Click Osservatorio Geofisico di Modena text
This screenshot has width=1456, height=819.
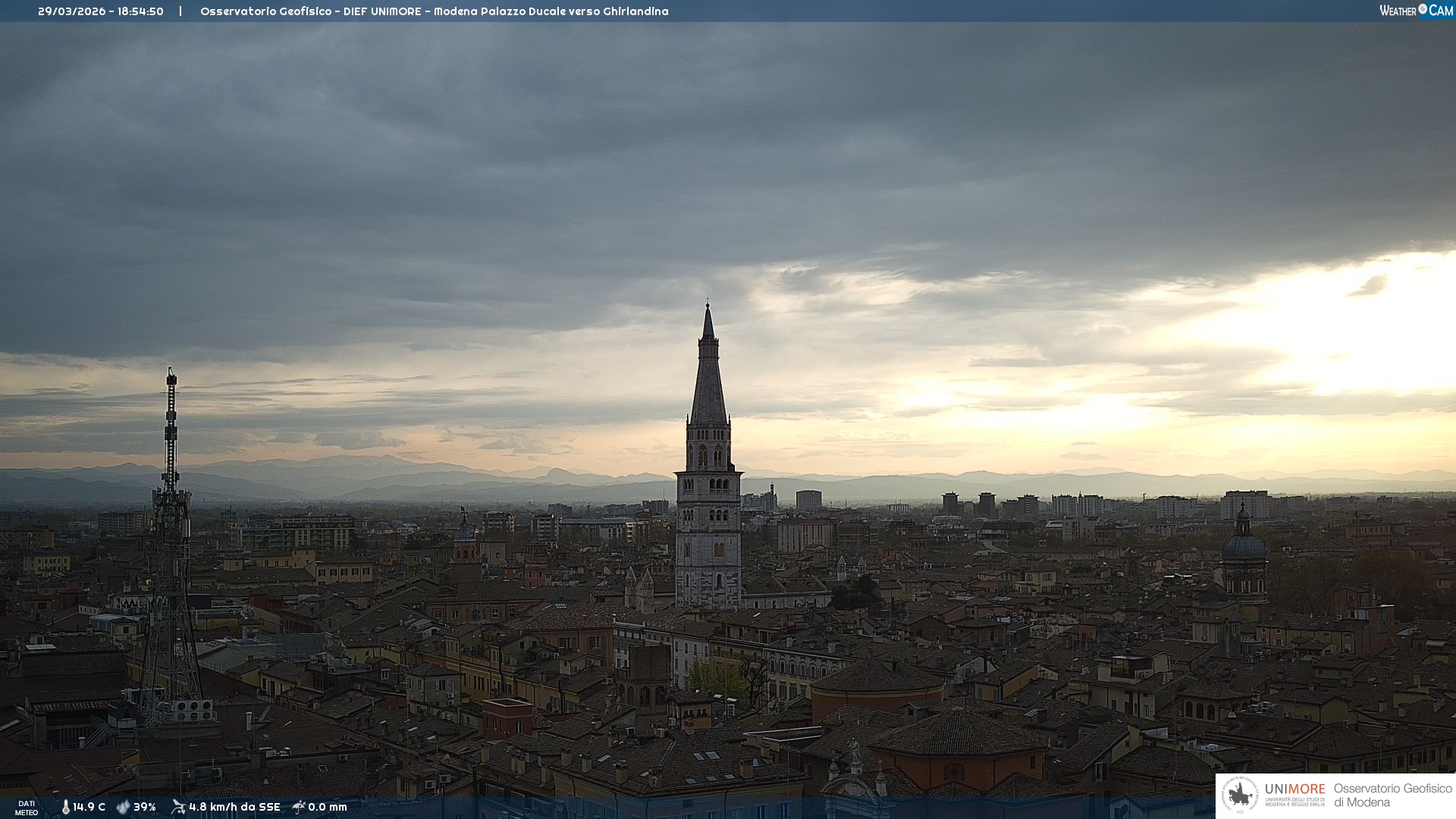tap(1392, 795)
